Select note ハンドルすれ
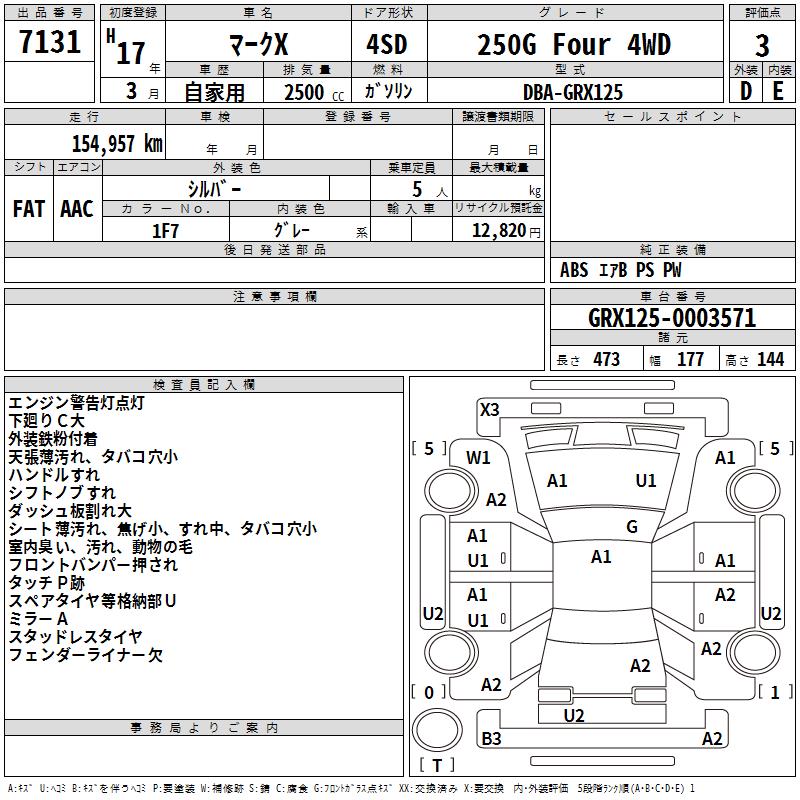The image size is (800, 800). [54, 474]
